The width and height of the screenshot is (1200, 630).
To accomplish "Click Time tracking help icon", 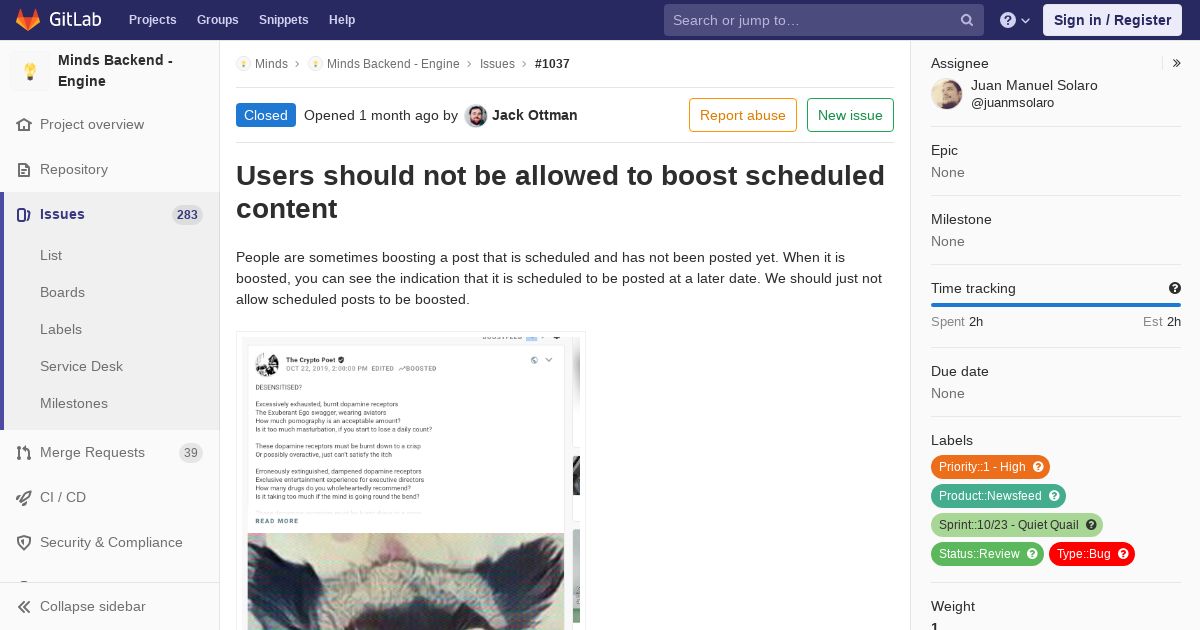I will click(1175, 289).
